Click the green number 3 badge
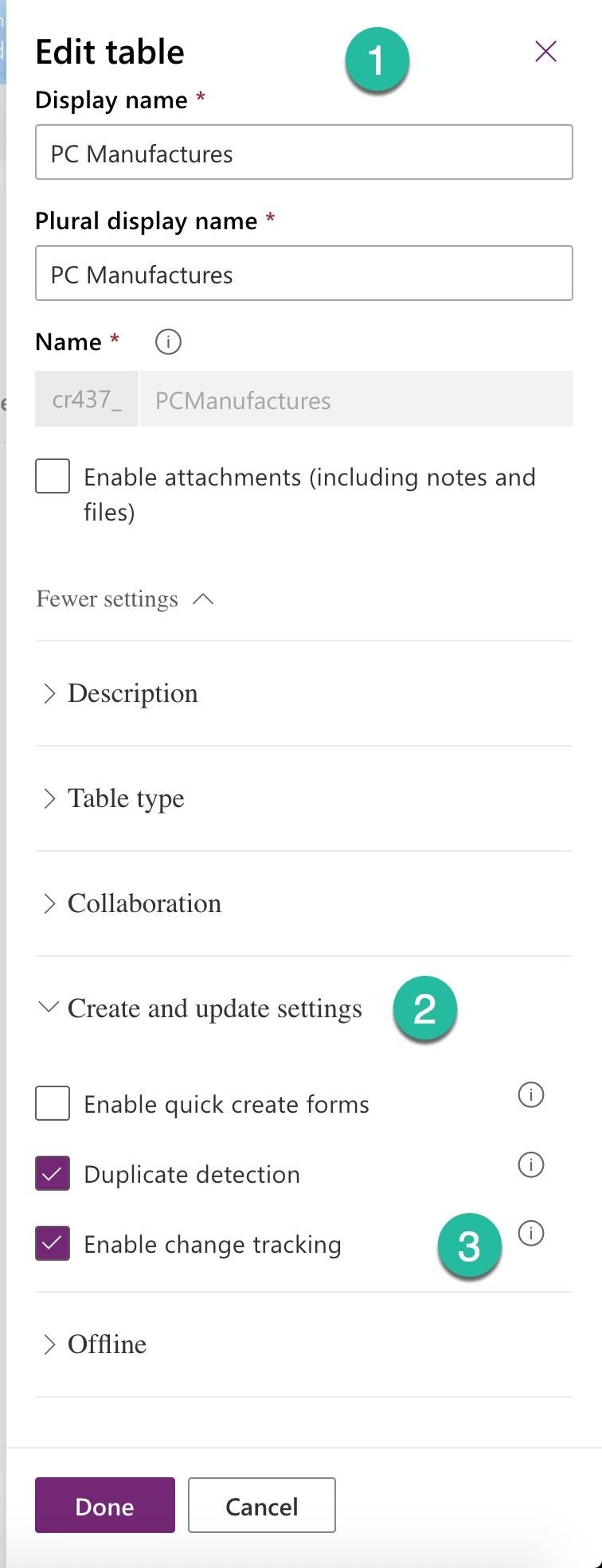The image size is (602, 1568). pyautogui.click(x=469, y=1246)
